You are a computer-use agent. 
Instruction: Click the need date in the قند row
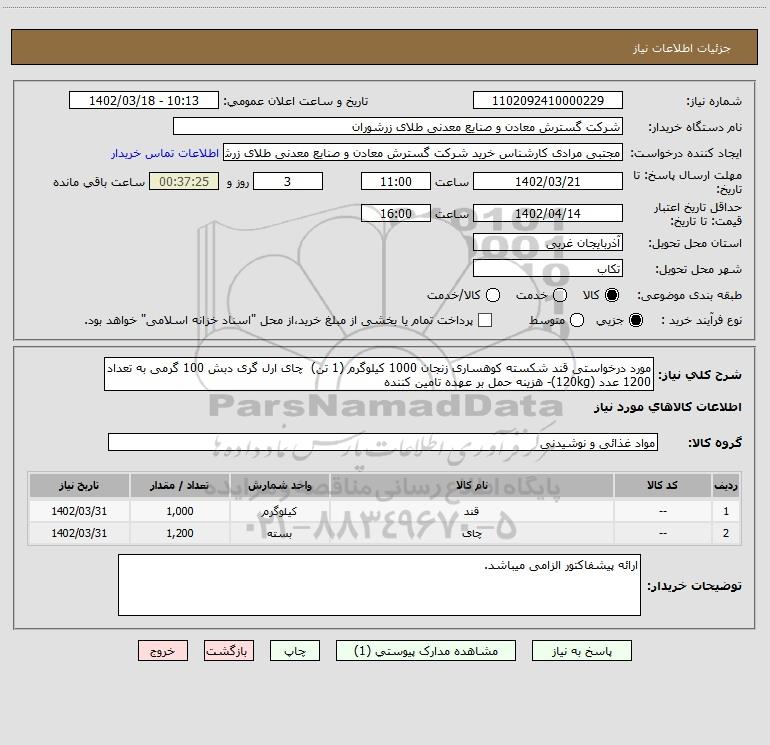79,511
